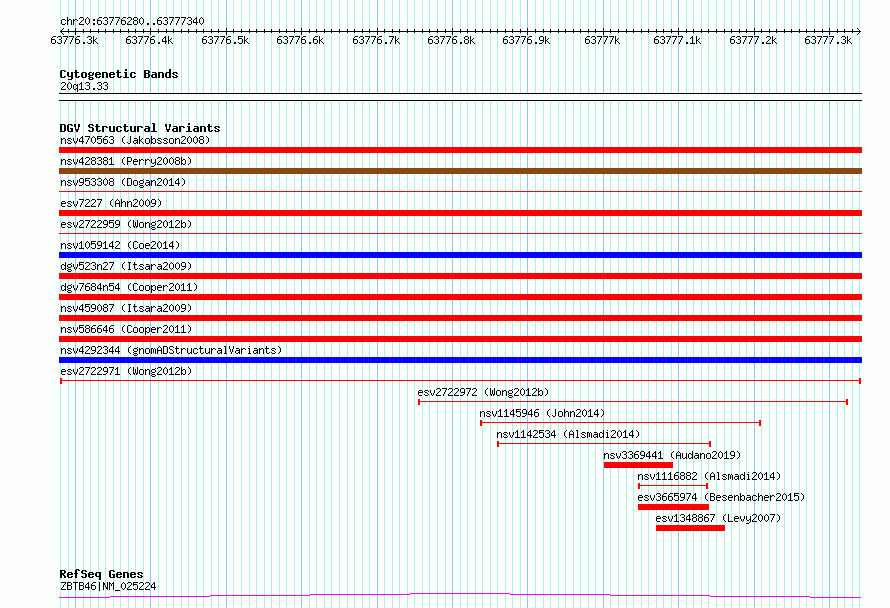Click the esv2722959 (Wong2012b) label
Viewport: 890px width, 608px height.
coord(126,224)
